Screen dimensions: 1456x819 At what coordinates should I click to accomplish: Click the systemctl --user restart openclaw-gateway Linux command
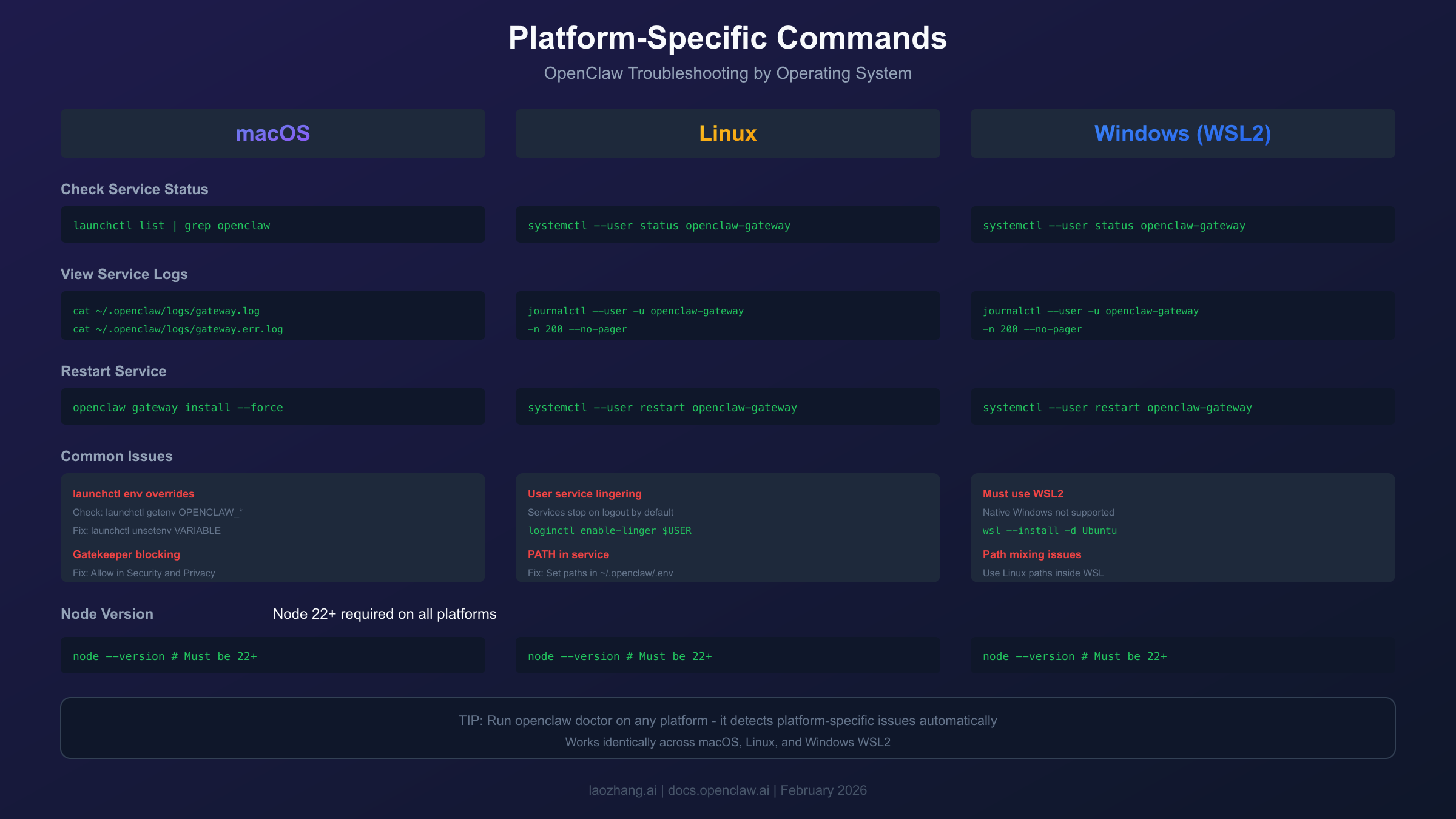tap(662, 407)
